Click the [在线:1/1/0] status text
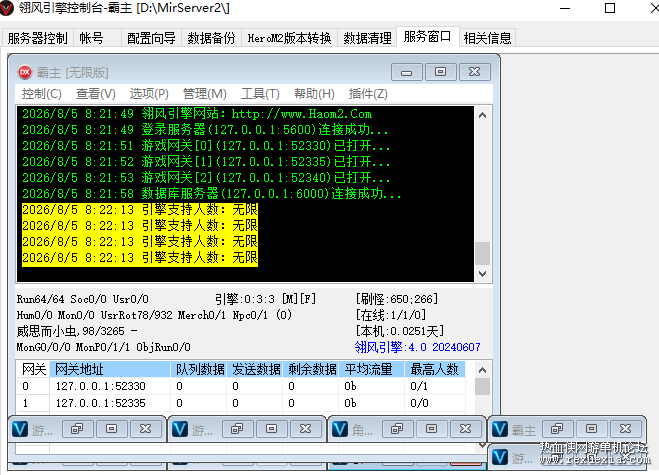Image resolution: width=659 pixels, height=475 pixels. [391, 315]
